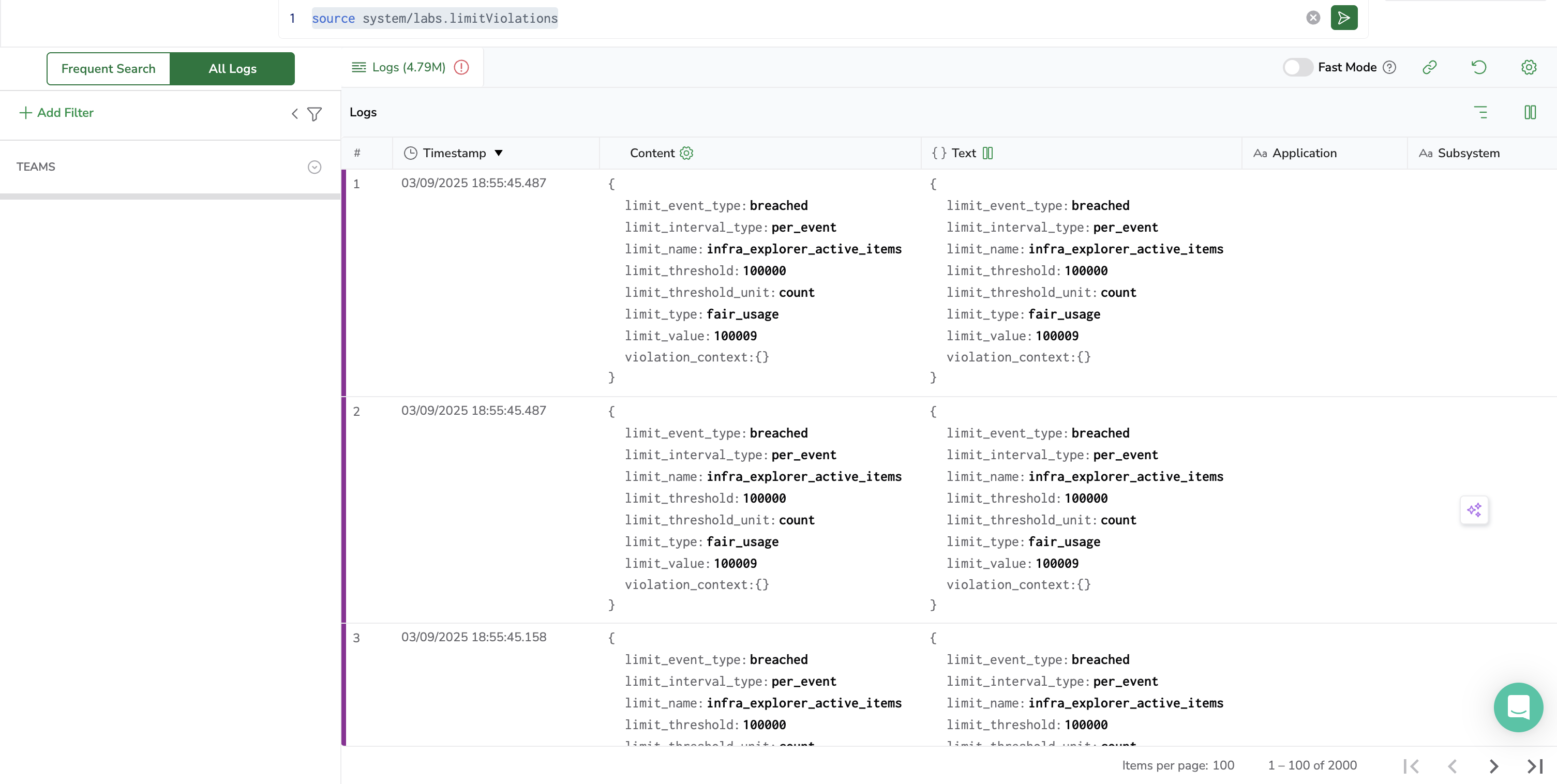
Task: Collapse the filter sidebar chevron
Action: coord(294,114)
